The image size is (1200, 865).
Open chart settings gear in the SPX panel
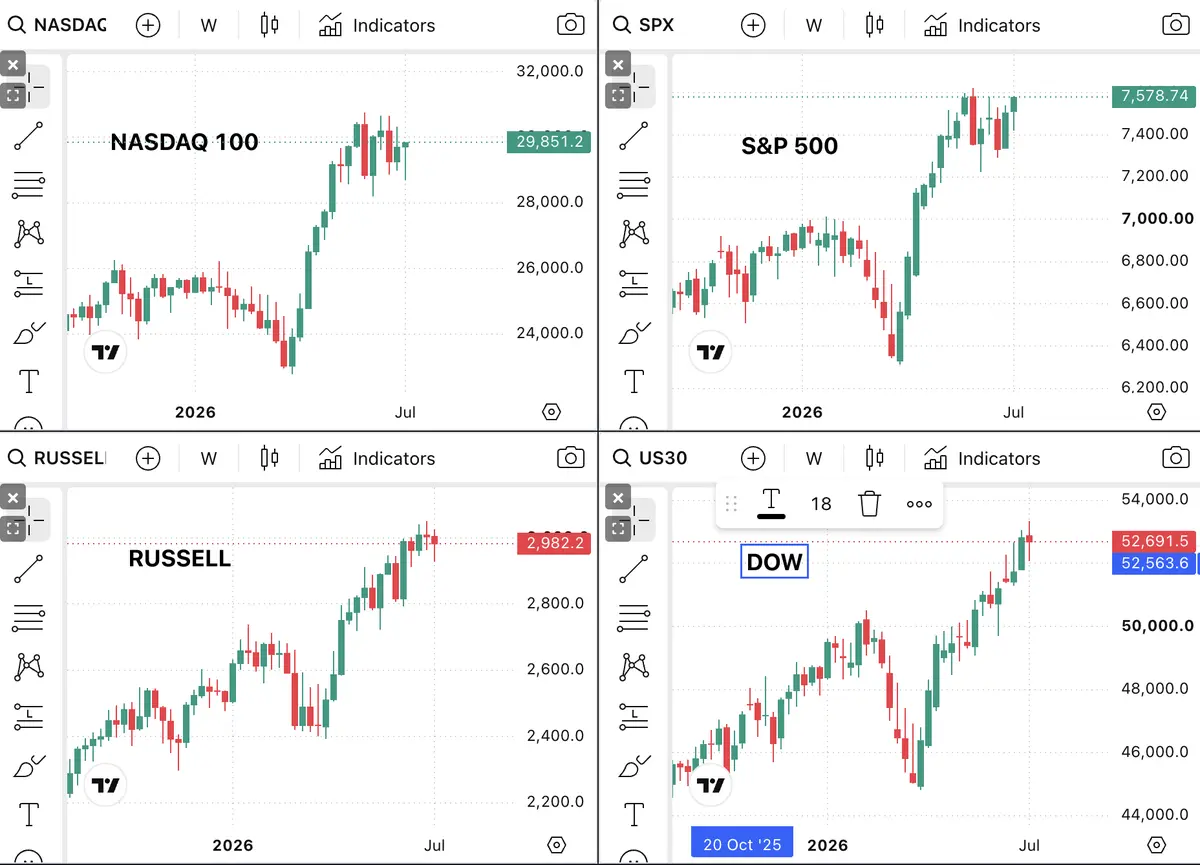point(1157,412)
